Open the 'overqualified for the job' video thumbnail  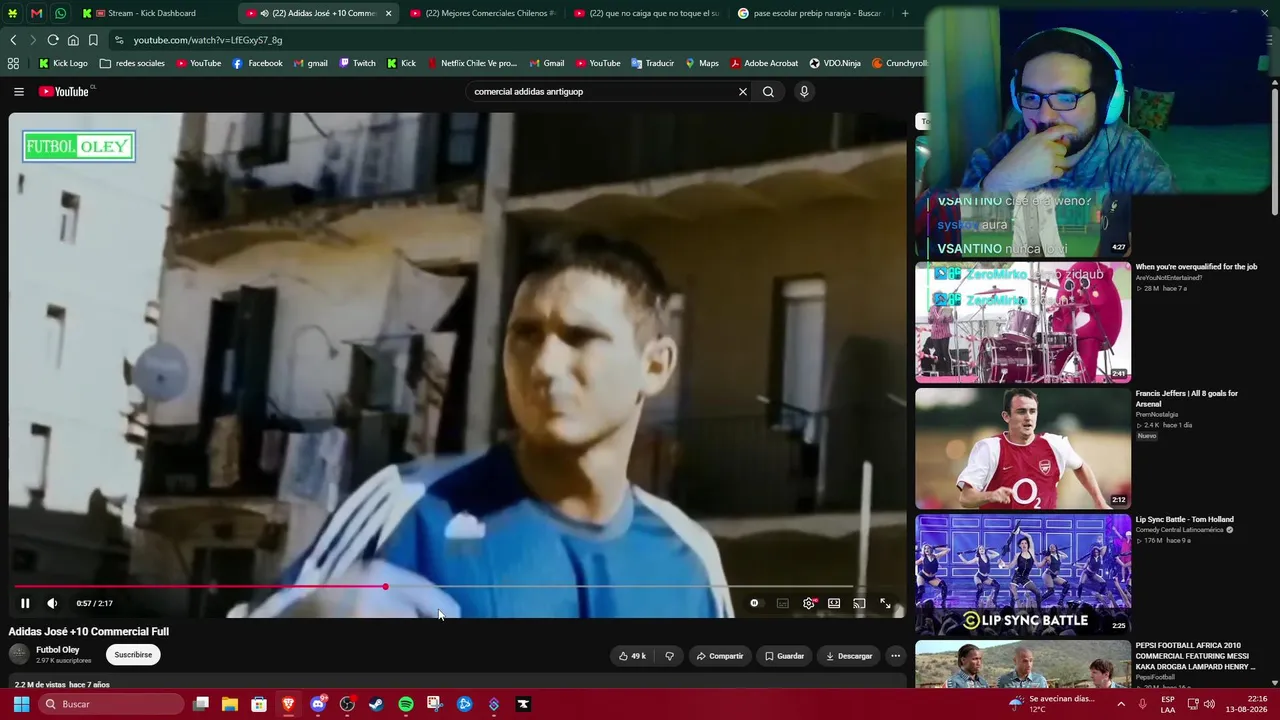[1023, 322]
